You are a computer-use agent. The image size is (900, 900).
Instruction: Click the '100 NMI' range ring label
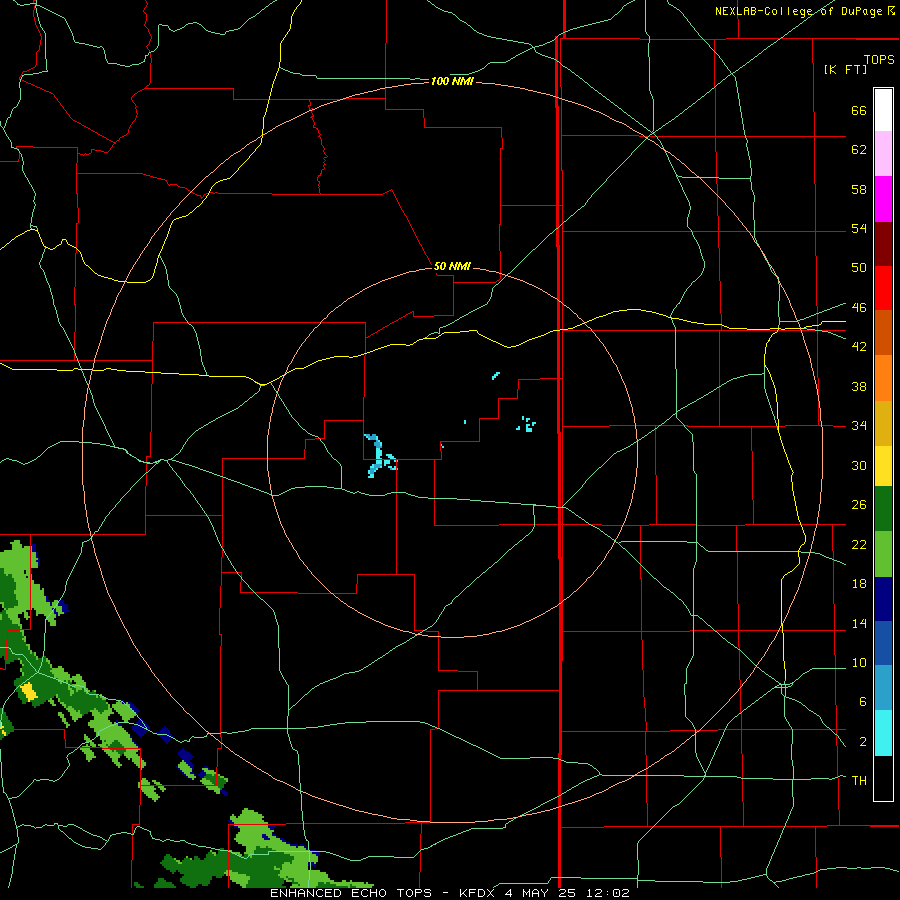click(452, 82)
